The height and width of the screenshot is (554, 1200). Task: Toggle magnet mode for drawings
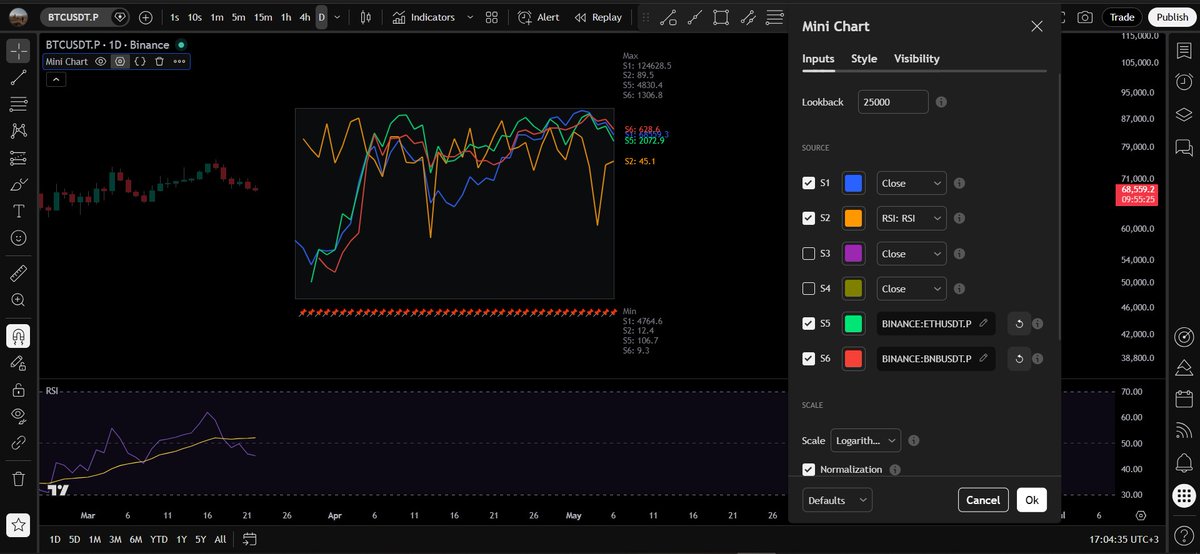point(18,336)
